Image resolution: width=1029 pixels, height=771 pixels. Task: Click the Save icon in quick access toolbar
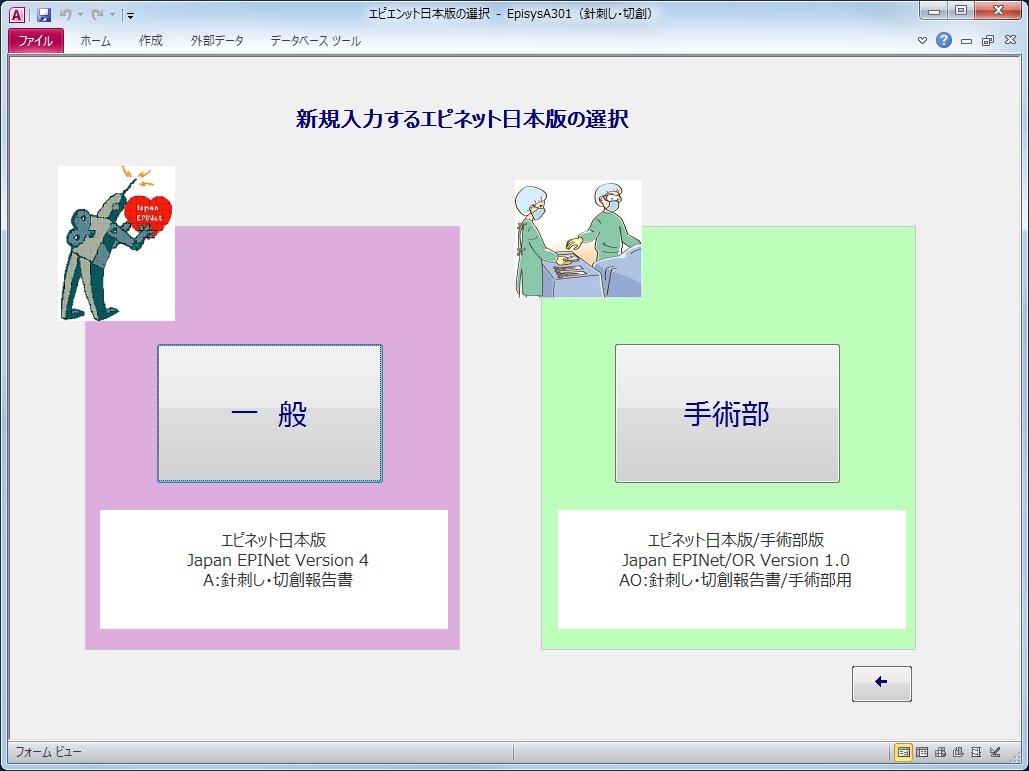pyautogui.click(x=44, y=15)
